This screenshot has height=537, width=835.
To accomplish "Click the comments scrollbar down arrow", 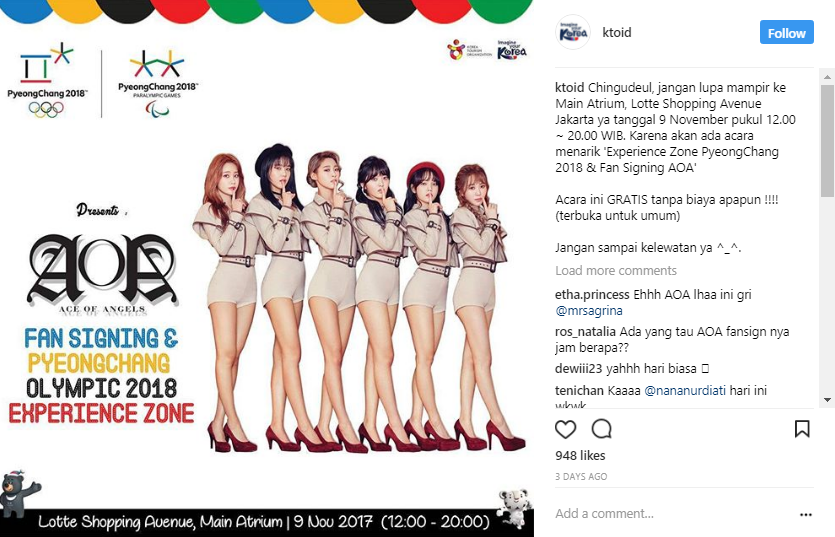I will pos(827,400).
